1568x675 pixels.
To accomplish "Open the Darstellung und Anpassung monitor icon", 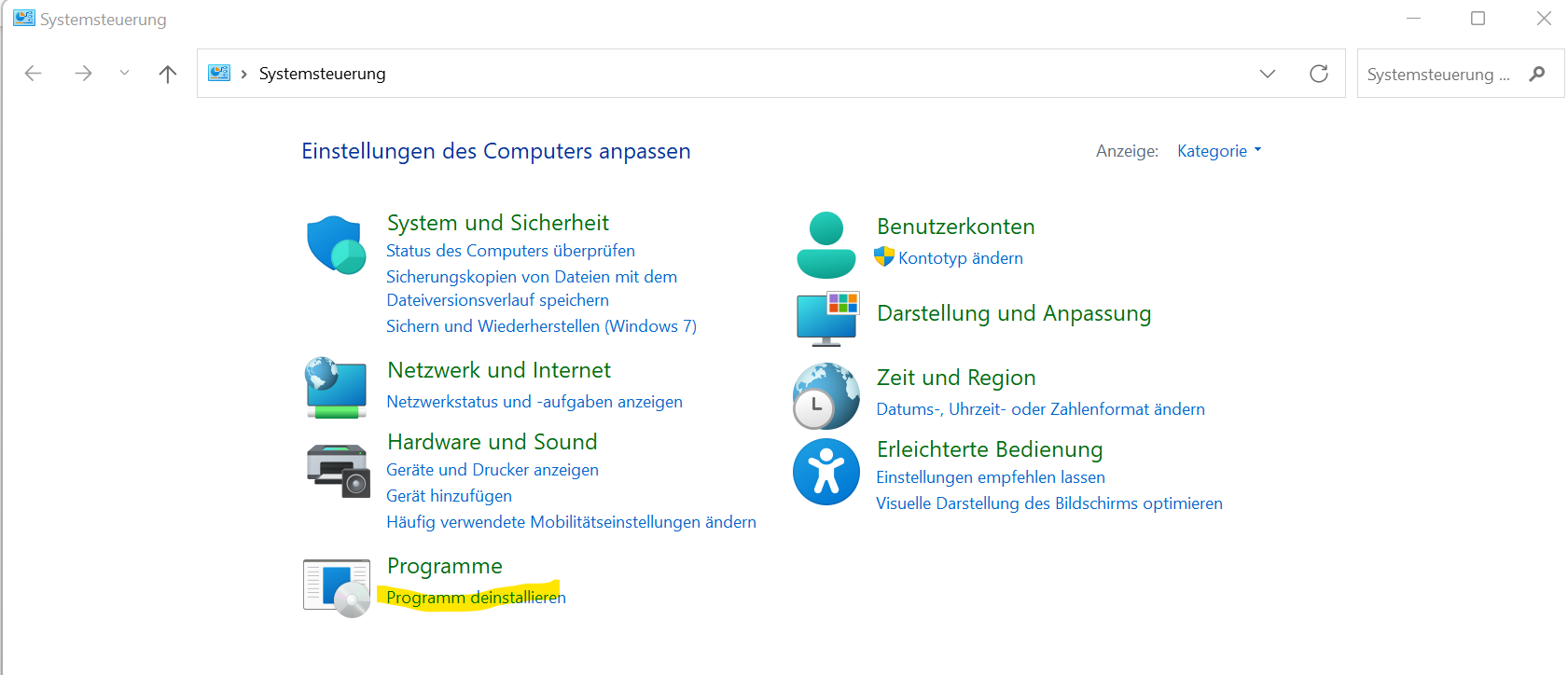I will pyautogui.click(x=826, y=318).
